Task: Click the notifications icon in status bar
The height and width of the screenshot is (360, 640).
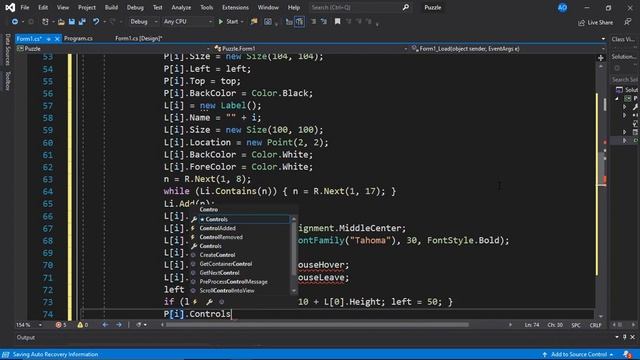Action: (627, 354)
